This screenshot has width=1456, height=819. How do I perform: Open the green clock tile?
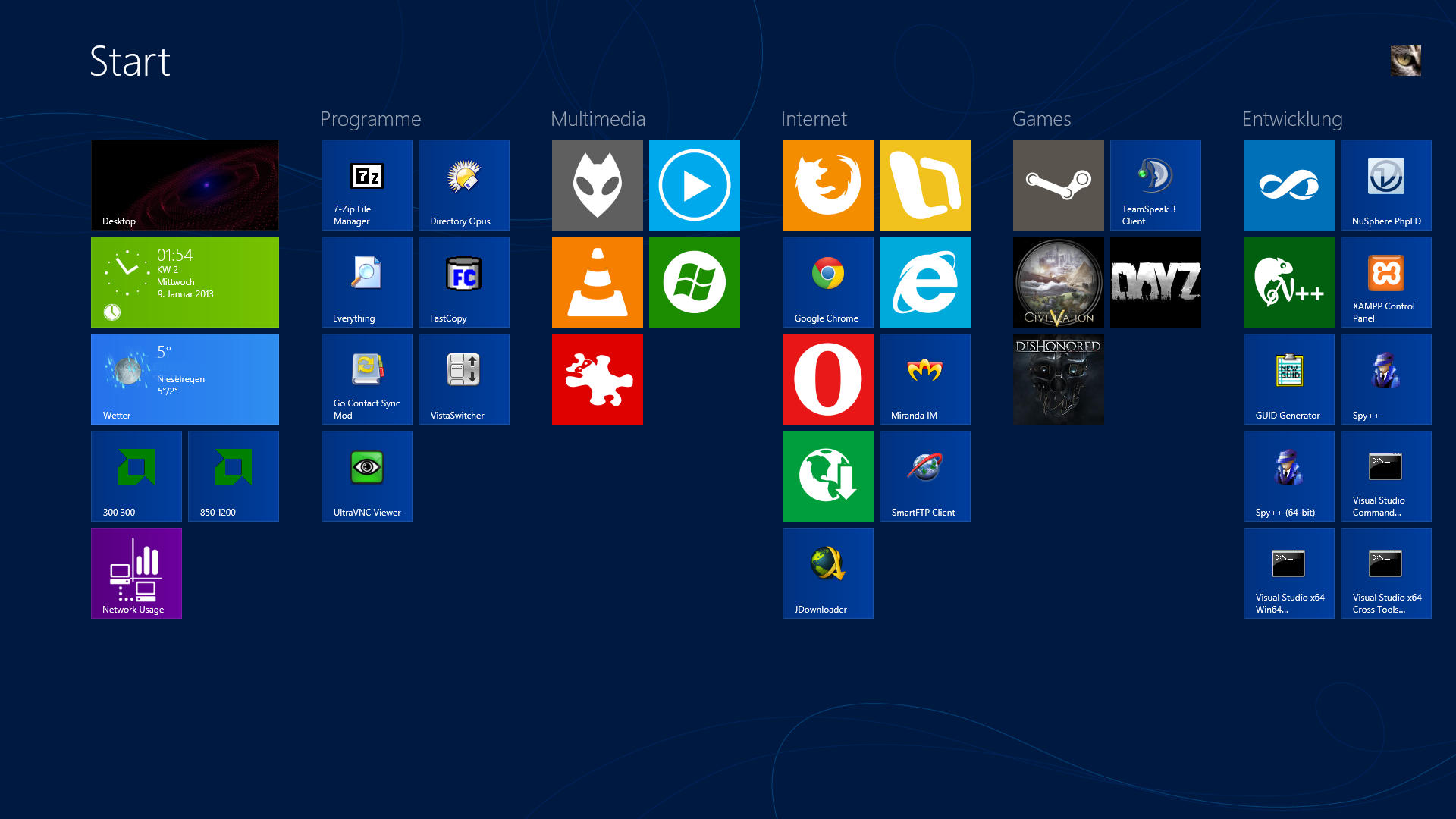184,282
